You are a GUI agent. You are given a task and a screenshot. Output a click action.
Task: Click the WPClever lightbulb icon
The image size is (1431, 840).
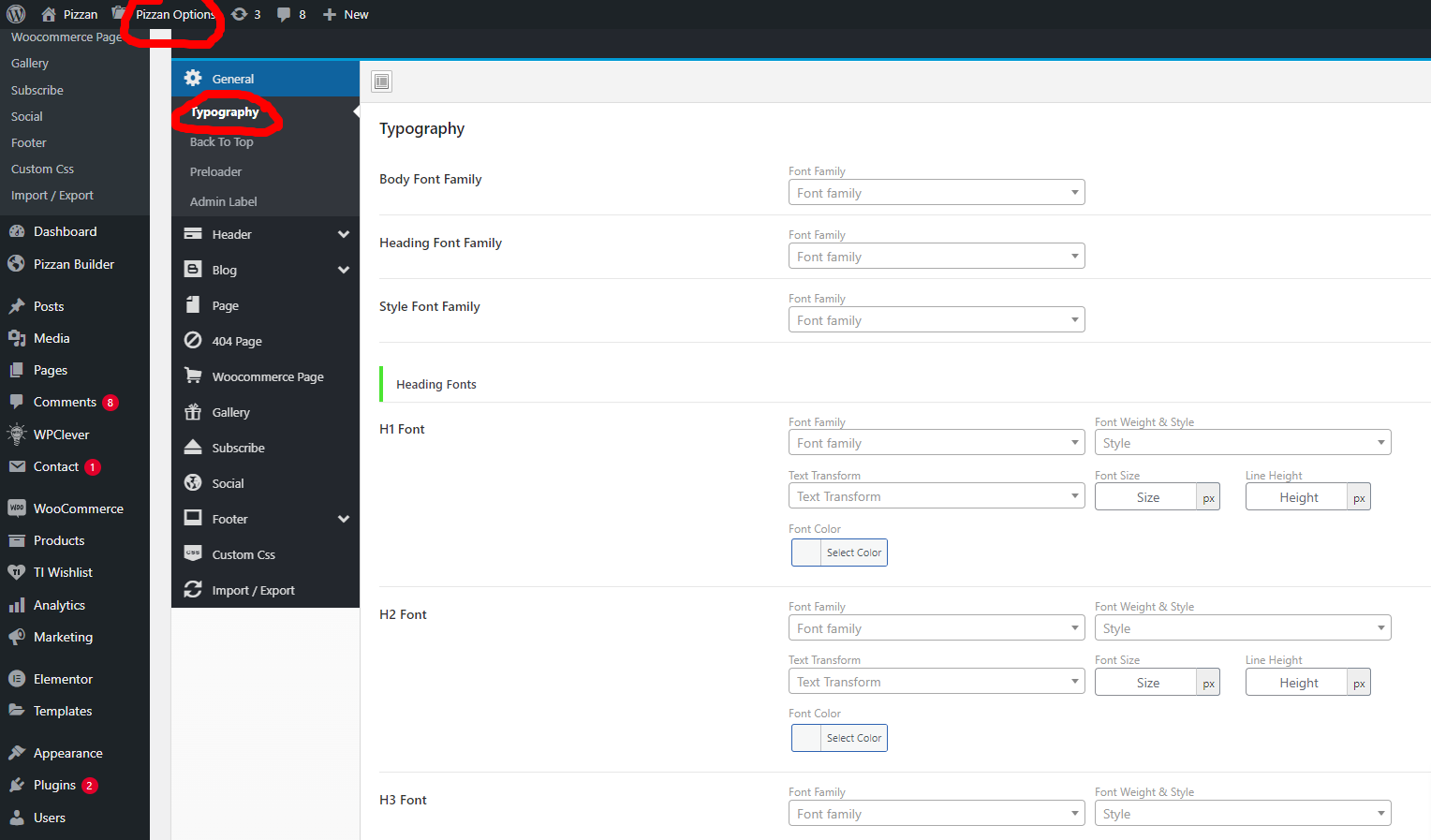pyautogui.click(x=17, y=434)
